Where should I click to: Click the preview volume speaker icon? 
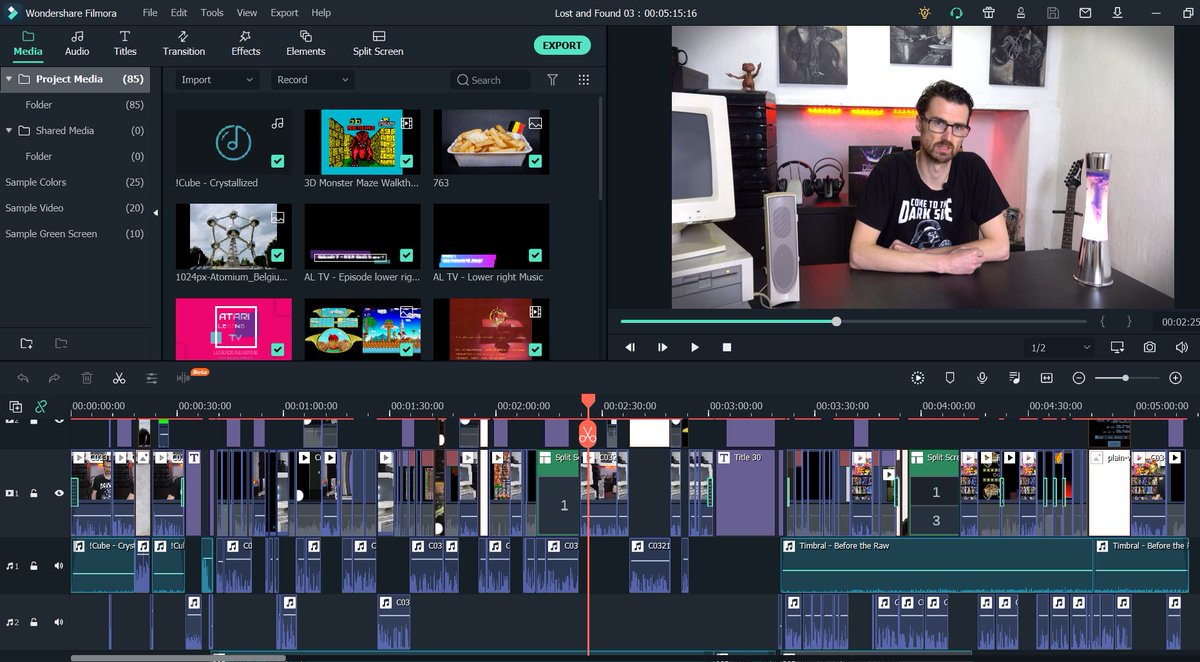pyautogui.click(x=1182, y=347)
